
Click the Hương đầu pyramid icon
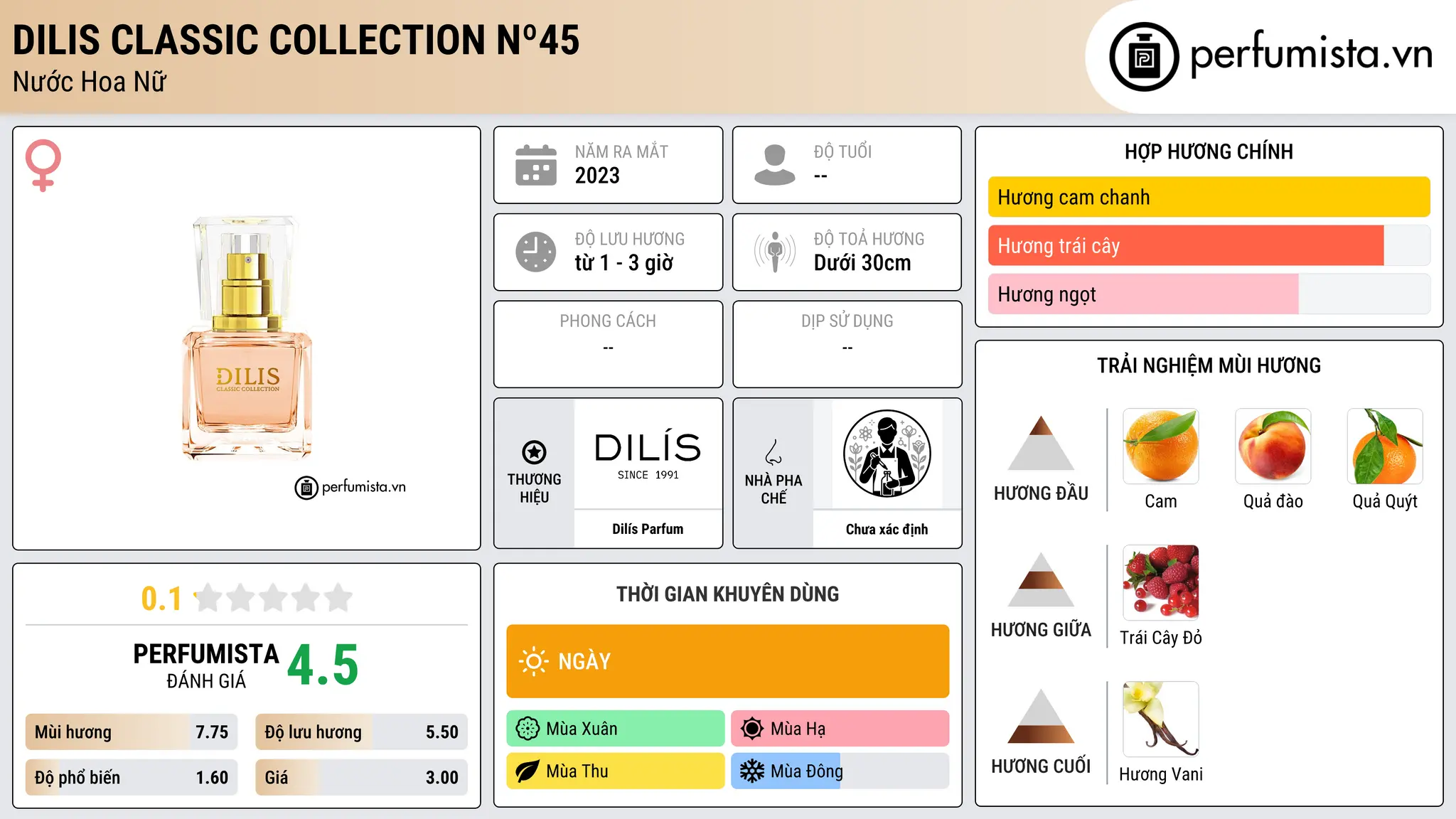1041,443
